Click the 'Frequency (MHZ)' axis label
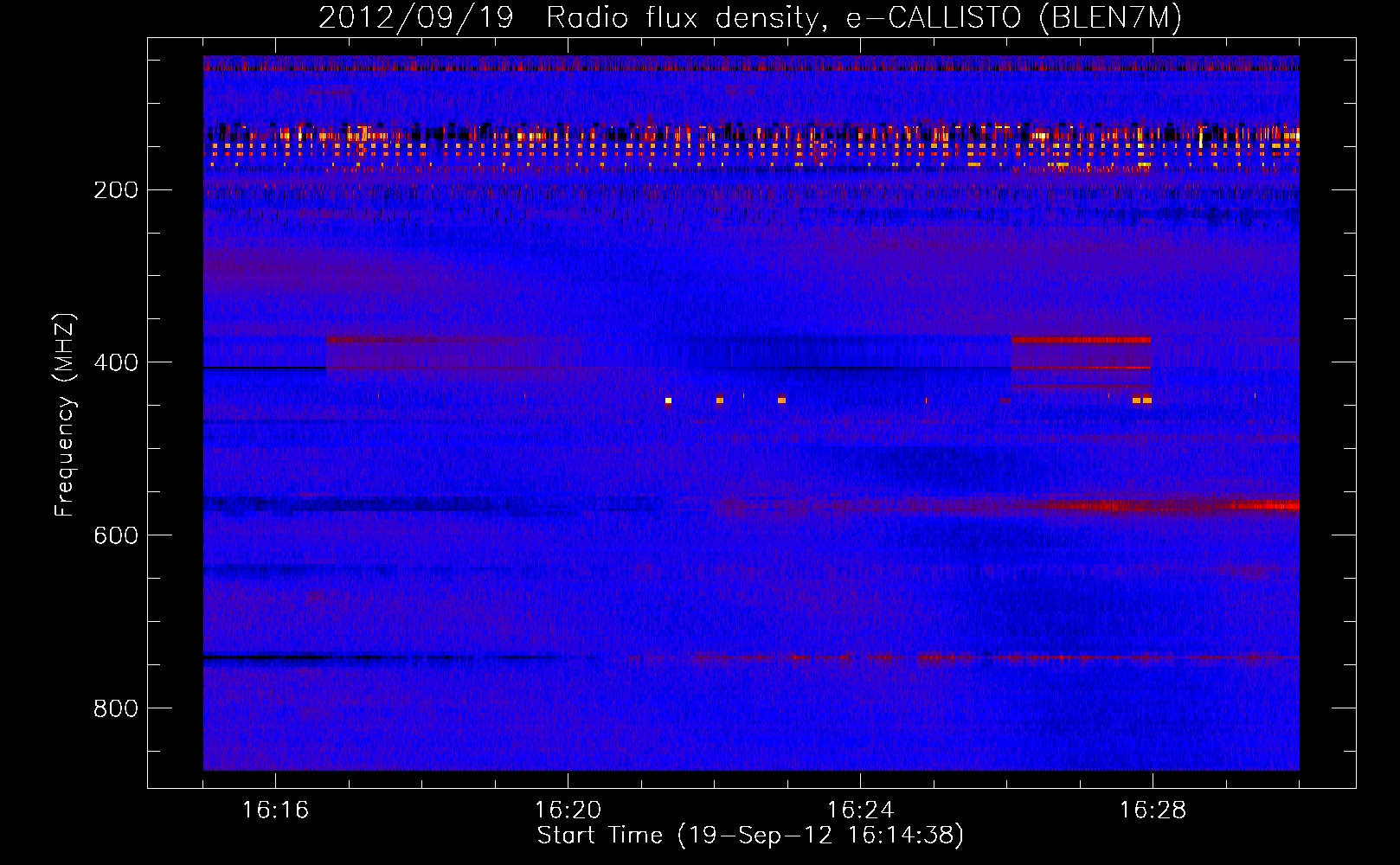1400x865 pixels. click(65, 414)
